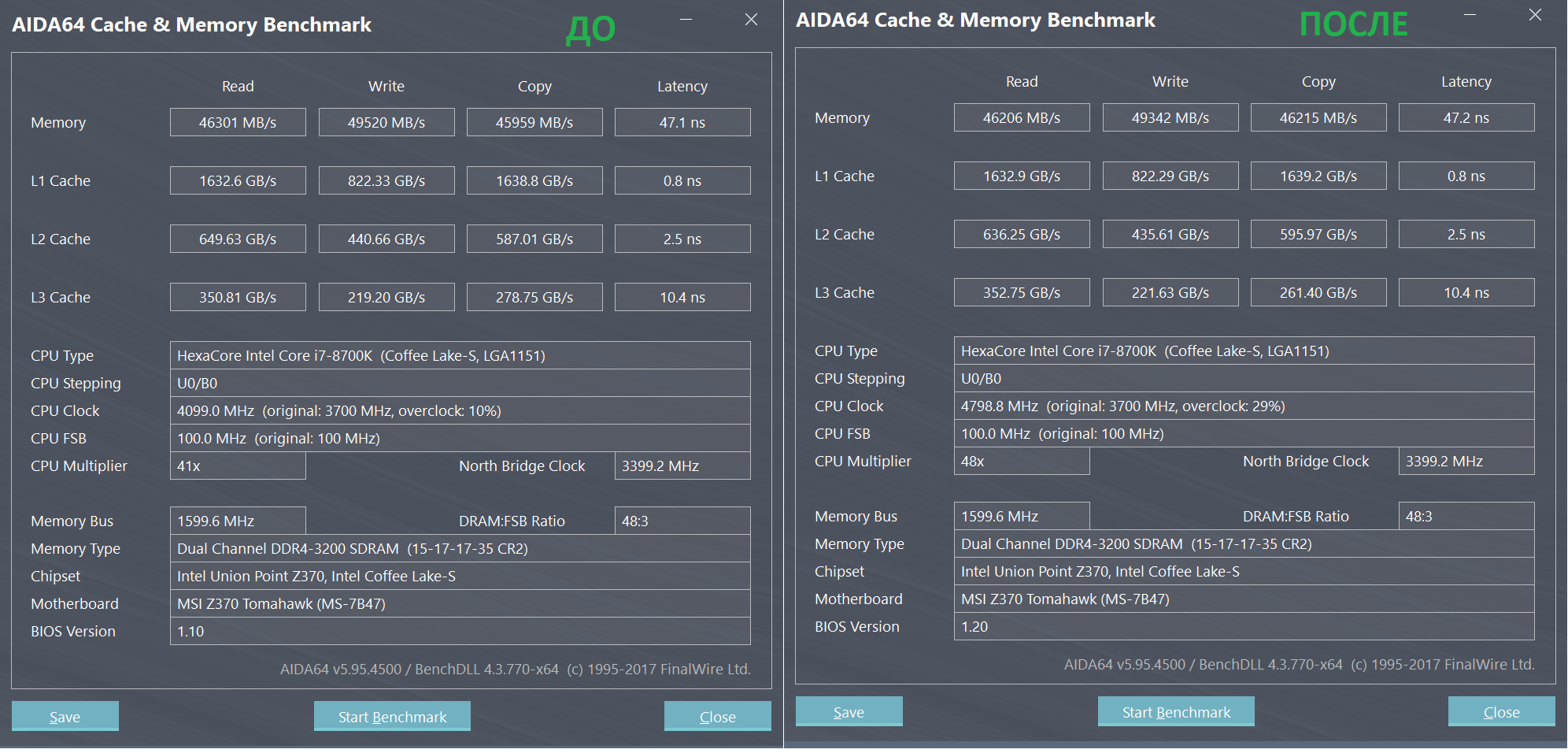
Task: Click the CPU Multiplier field showing 48x
Action: 1022,461
